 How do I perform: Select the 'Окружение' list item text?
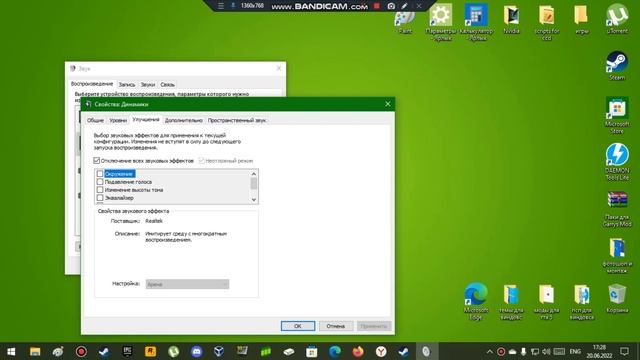119,174
